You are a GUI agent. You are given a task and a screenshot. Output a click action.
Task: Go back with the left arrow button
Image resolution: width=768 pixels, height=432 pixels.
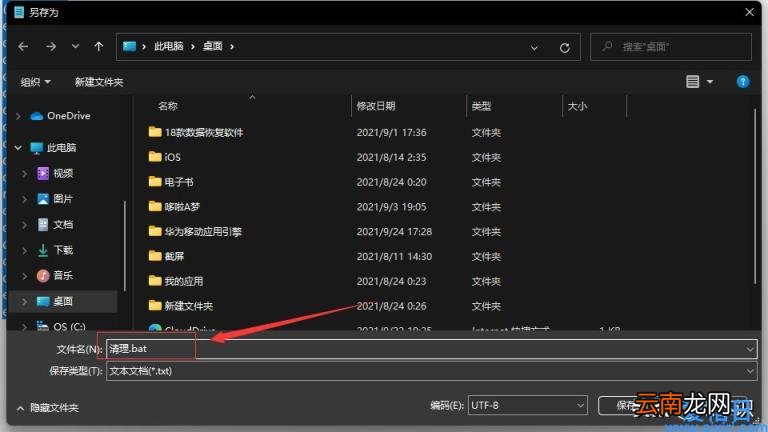(x=23, y=47)
